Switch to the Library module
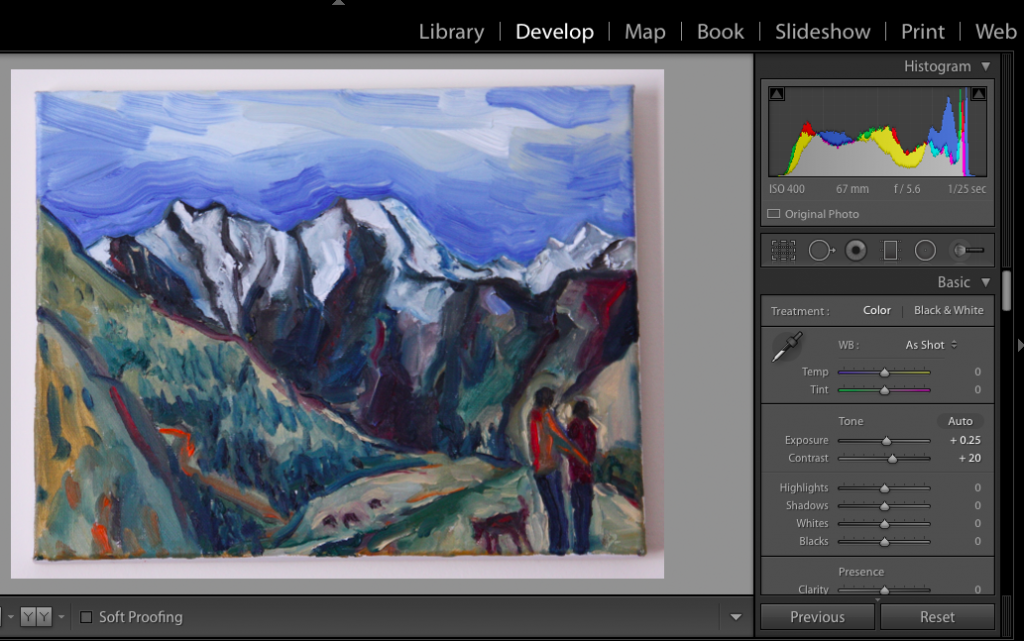 (451, 31)
